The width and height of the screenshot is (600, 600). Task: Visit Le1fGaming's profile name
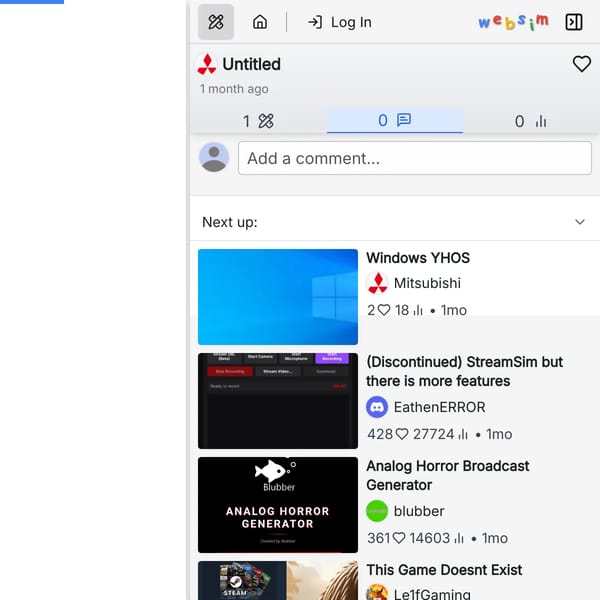[432, 594]
